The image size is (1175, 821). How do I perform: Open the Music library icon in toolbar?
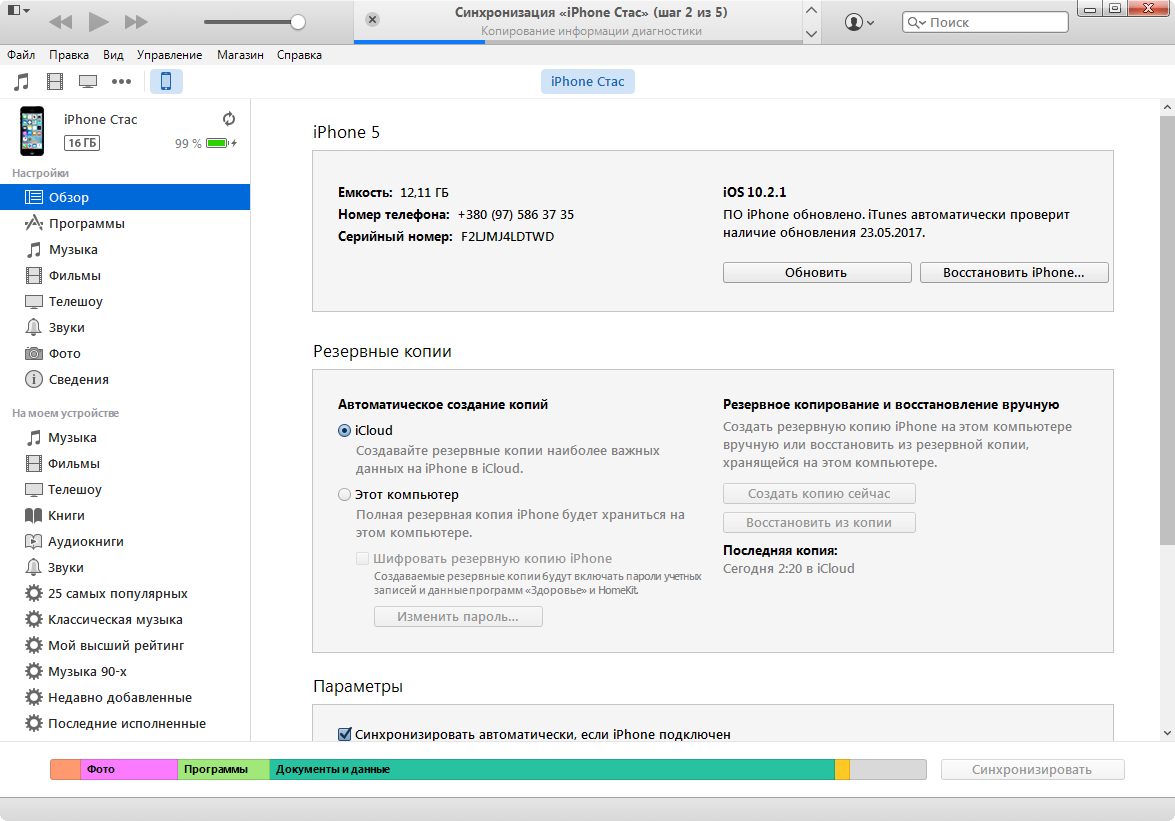21,82
